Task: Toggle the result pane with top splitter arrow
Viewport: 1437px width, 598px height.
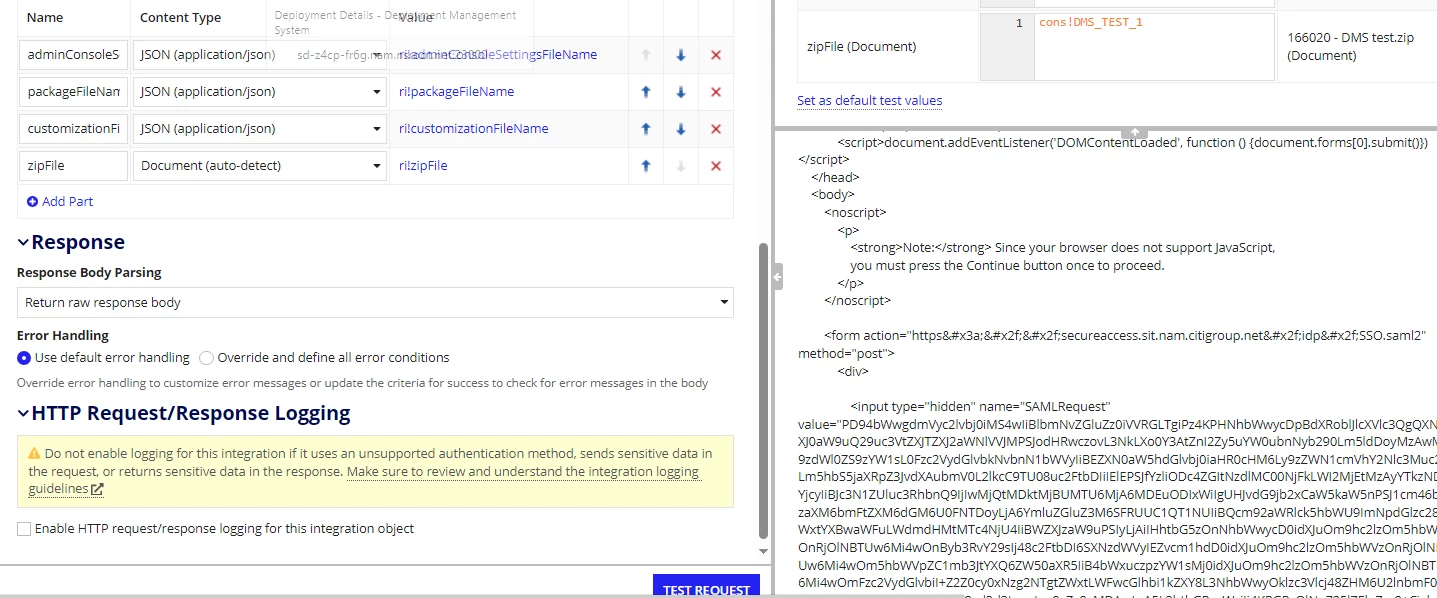Action: [x=1136, y=132]
